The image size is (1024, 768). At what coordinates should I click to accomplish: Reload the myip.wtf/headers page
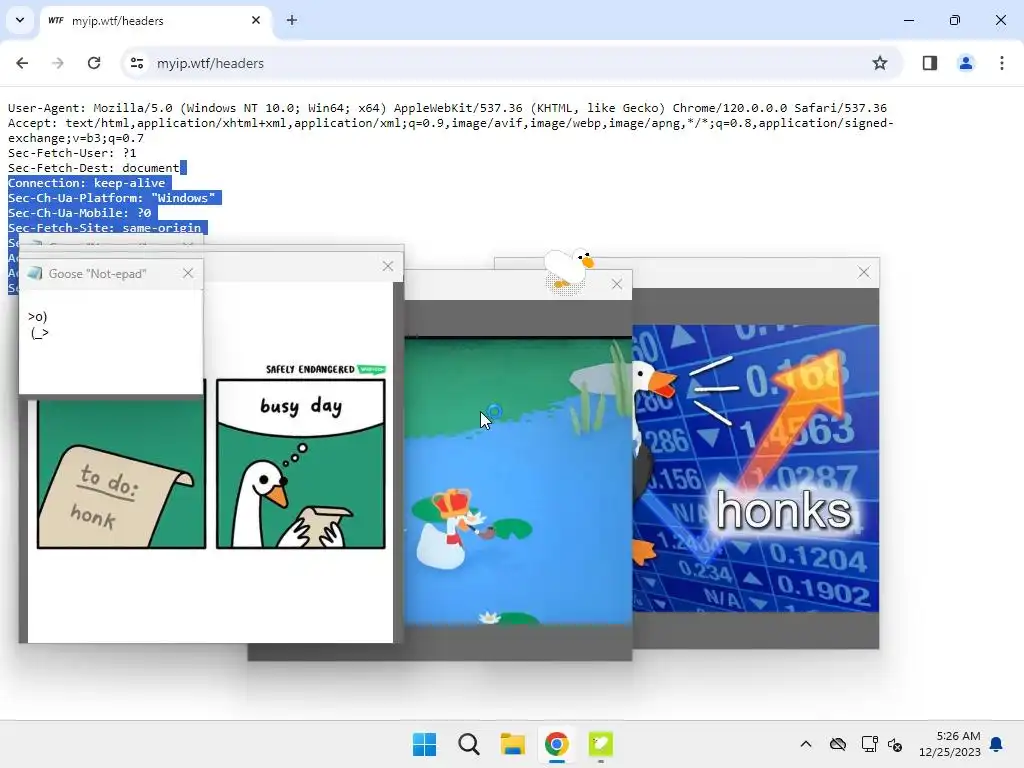[94, 63]
